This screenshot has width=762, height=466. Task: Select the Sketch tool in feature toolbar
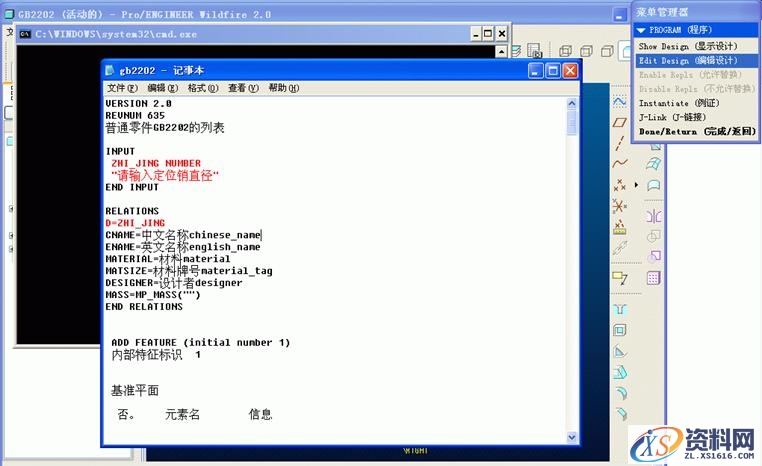619,101
